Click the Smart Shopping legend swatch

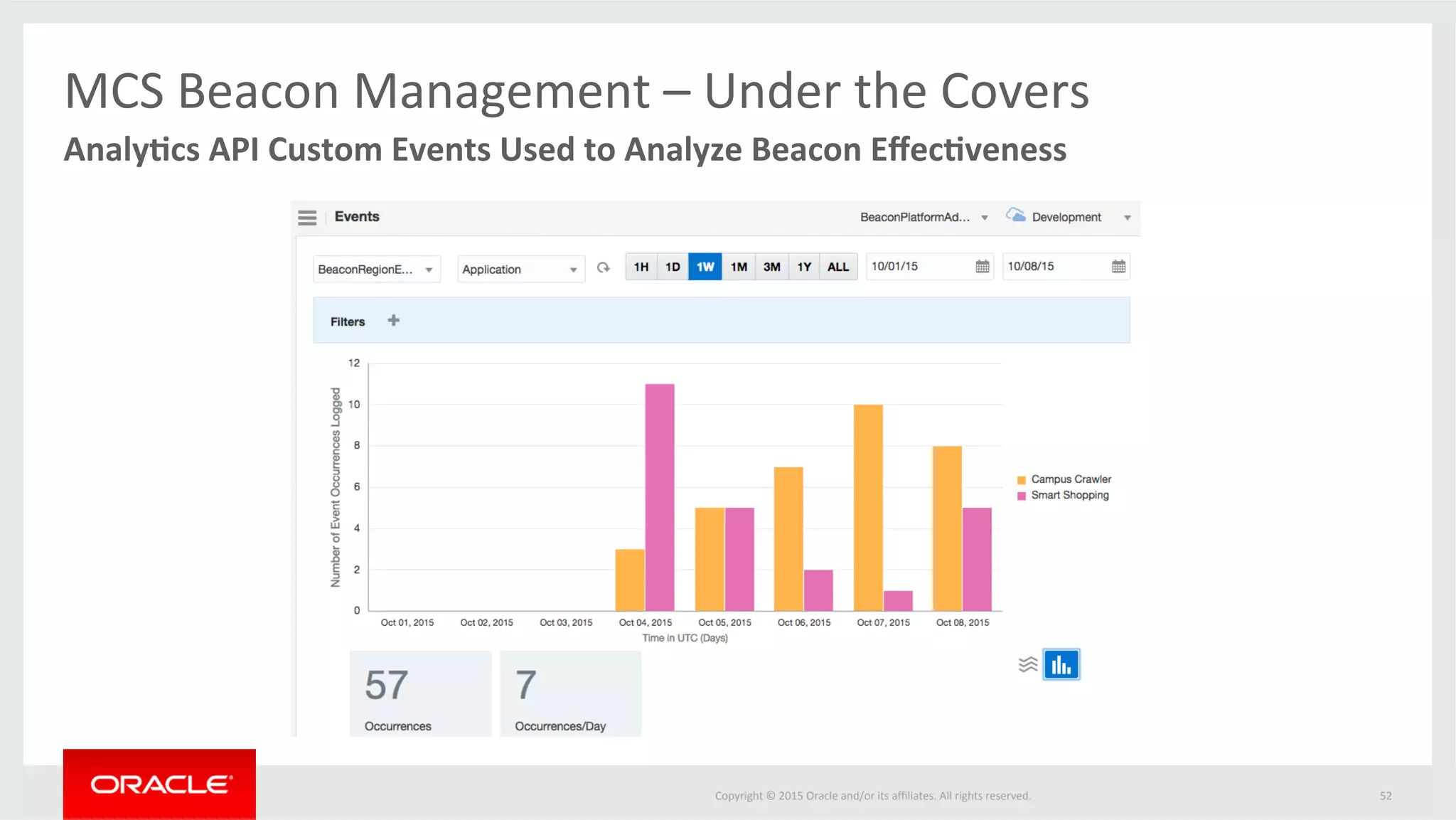point(1022,496)
